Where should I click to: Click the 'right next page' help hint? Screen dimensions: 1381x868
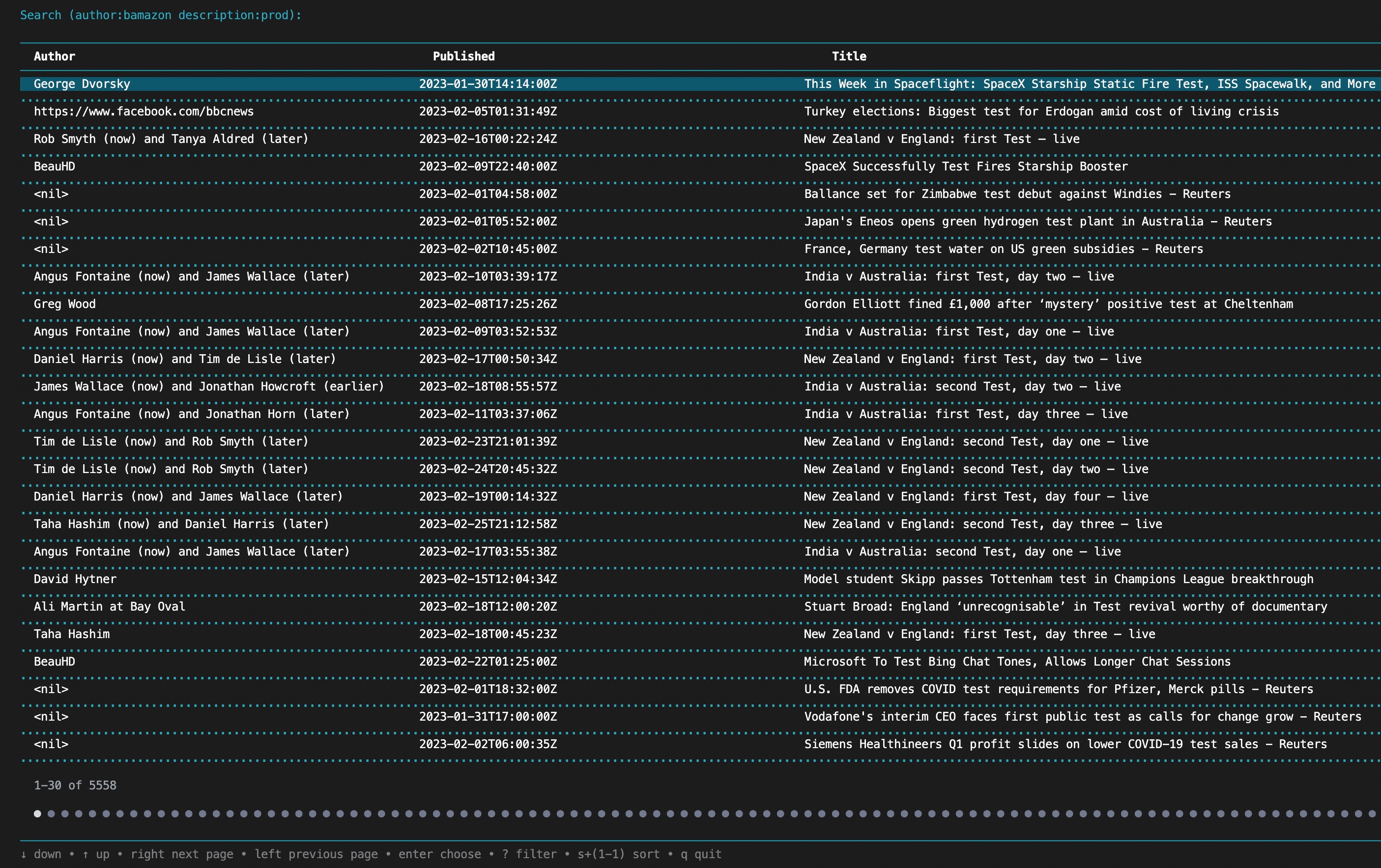[x=182, y=854]
